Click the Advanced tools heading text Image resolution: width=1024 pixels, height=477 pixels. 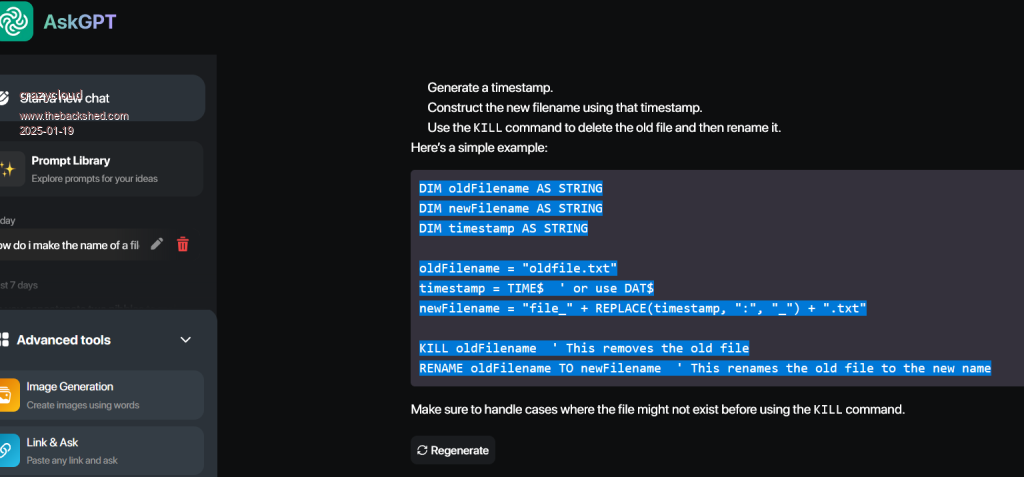(64, 340)
